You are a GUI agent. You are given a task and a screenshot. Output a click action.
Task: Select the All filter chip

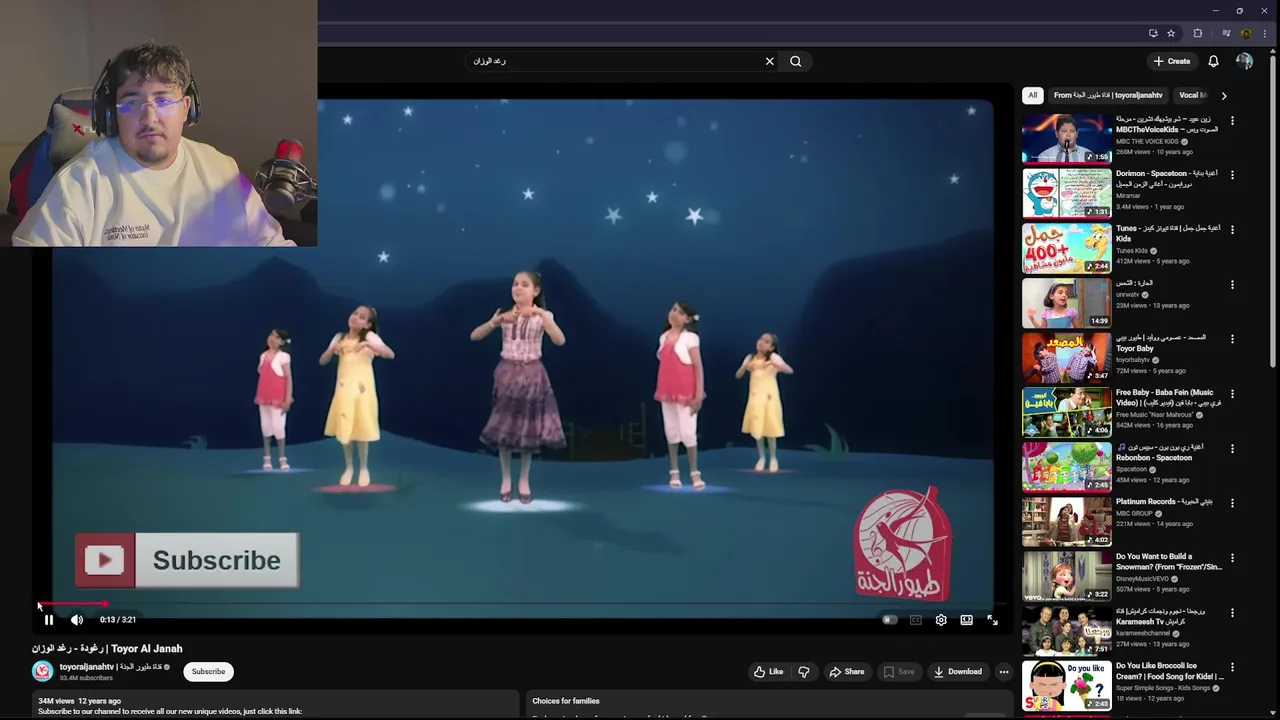coord(1032,95)
